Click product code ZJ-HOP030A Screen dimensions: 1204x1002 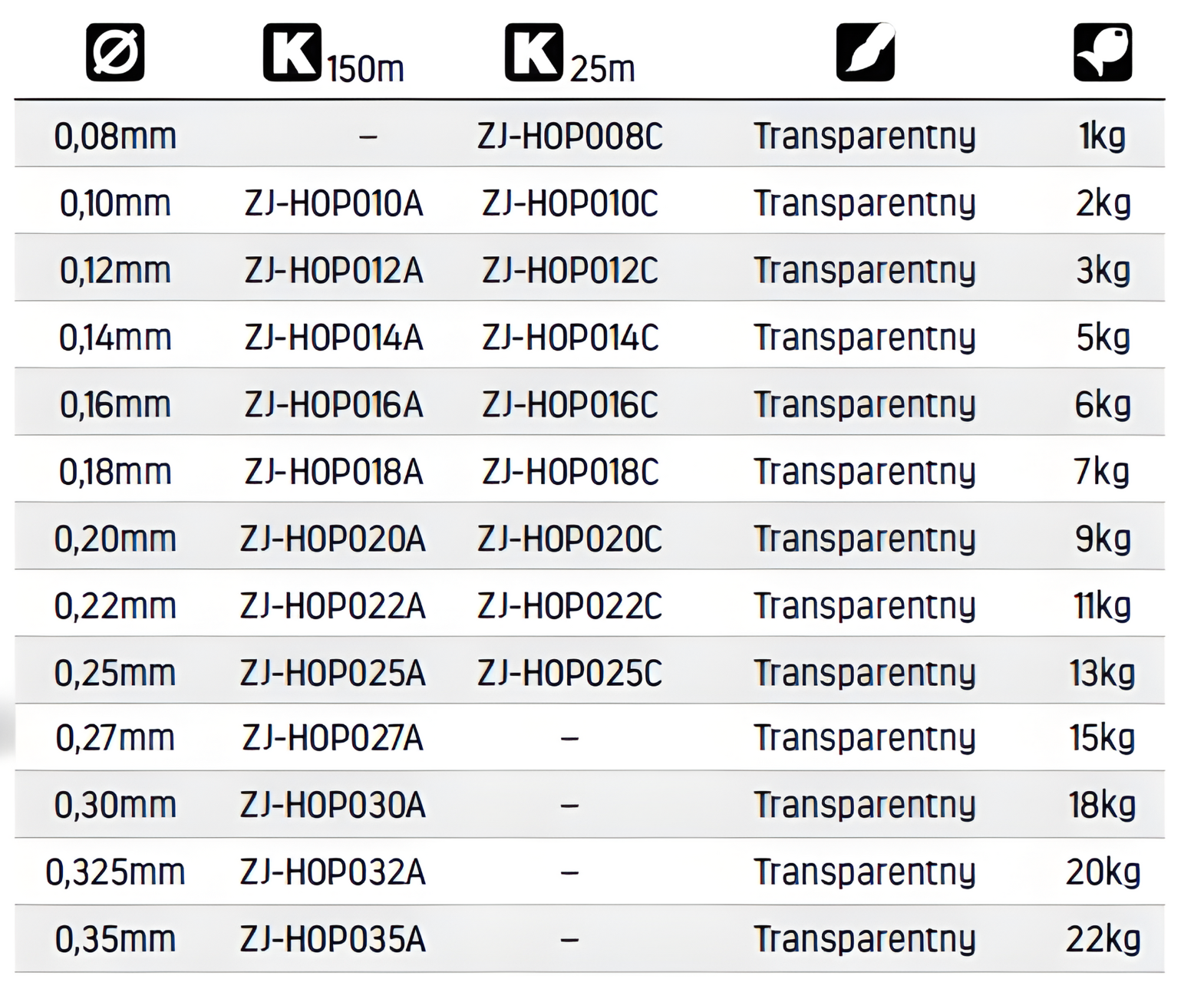(332, 806)
